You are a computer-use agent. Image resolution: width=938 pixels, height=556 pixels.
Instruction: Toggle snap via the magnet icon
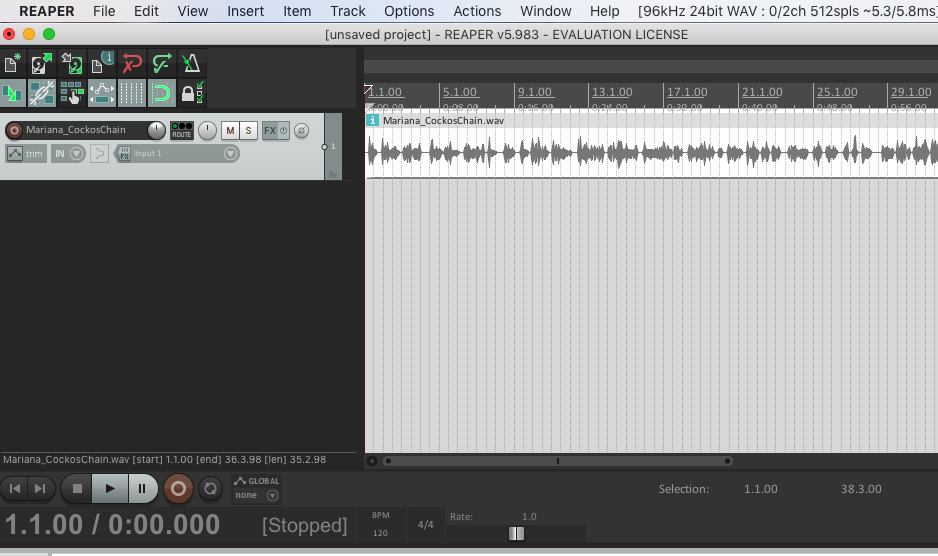pos(162,94)
